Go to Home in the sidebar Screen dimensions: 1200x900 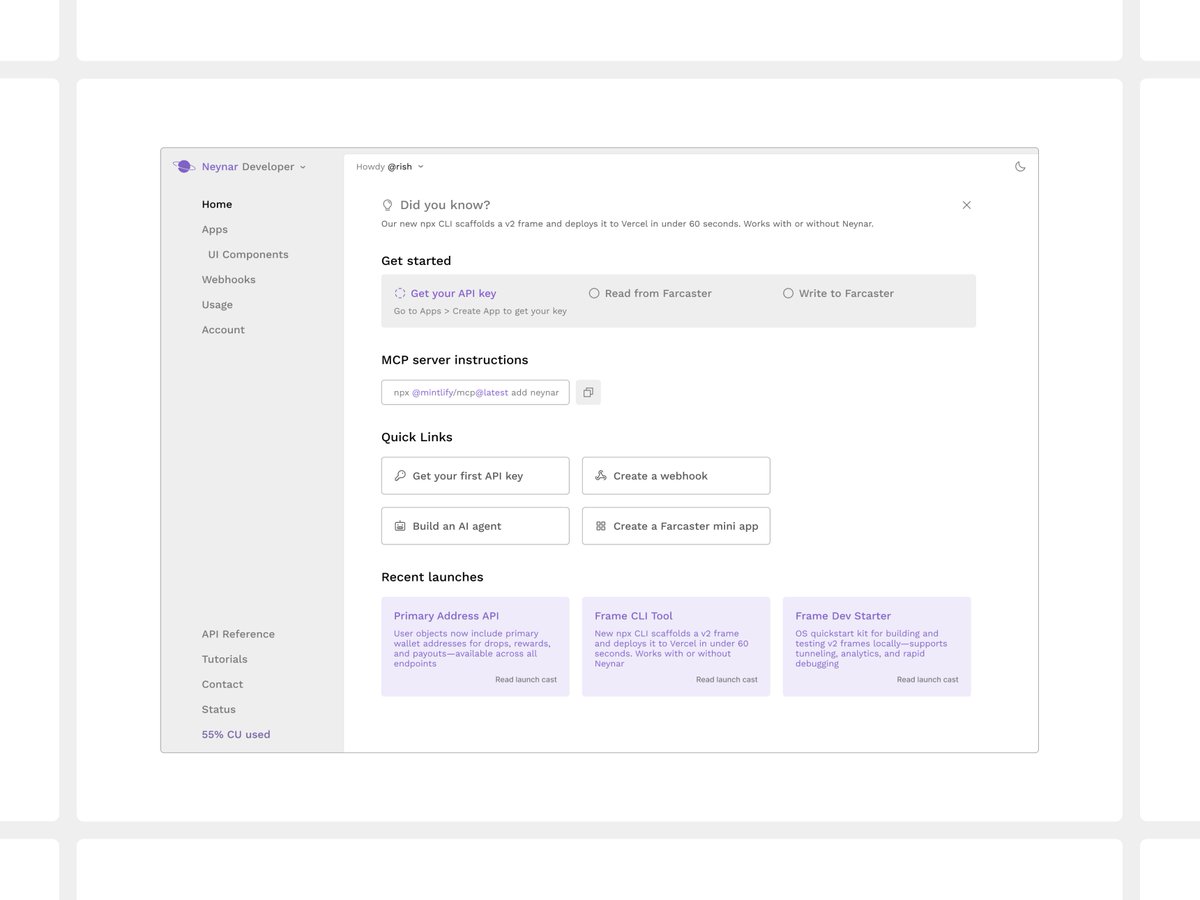(x=217, y=204)
